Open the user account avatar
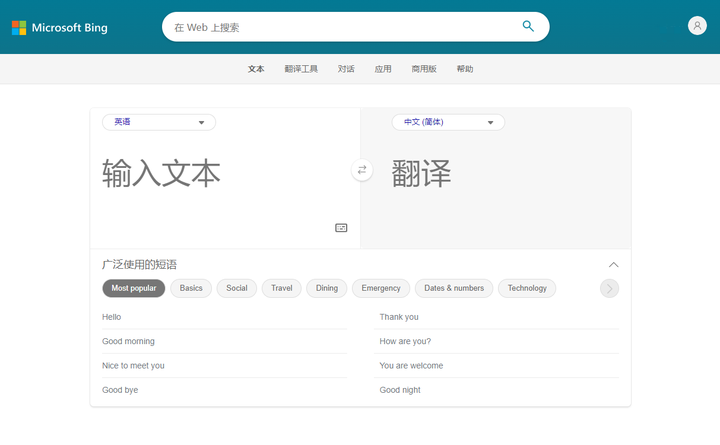This screenshot has width=720, height=445. tap(697, 26)
